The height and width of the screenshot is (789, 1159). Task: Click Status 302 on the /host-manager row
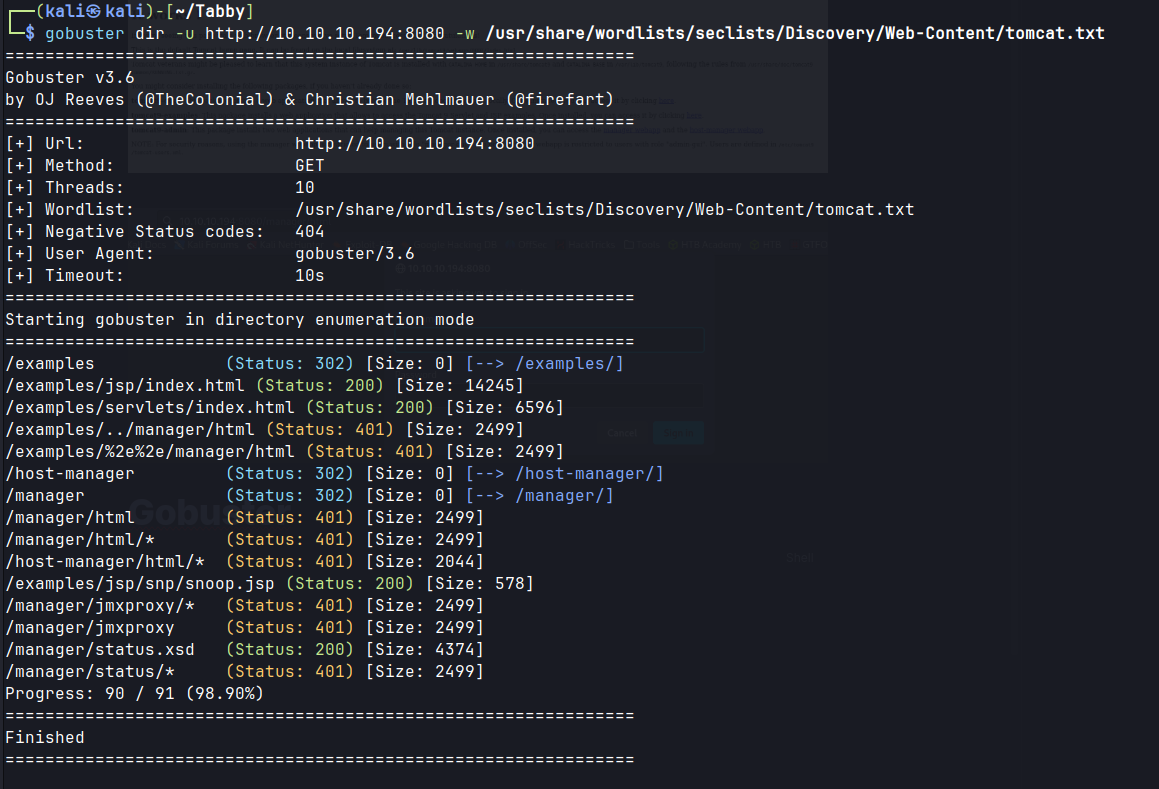(290, 474)
